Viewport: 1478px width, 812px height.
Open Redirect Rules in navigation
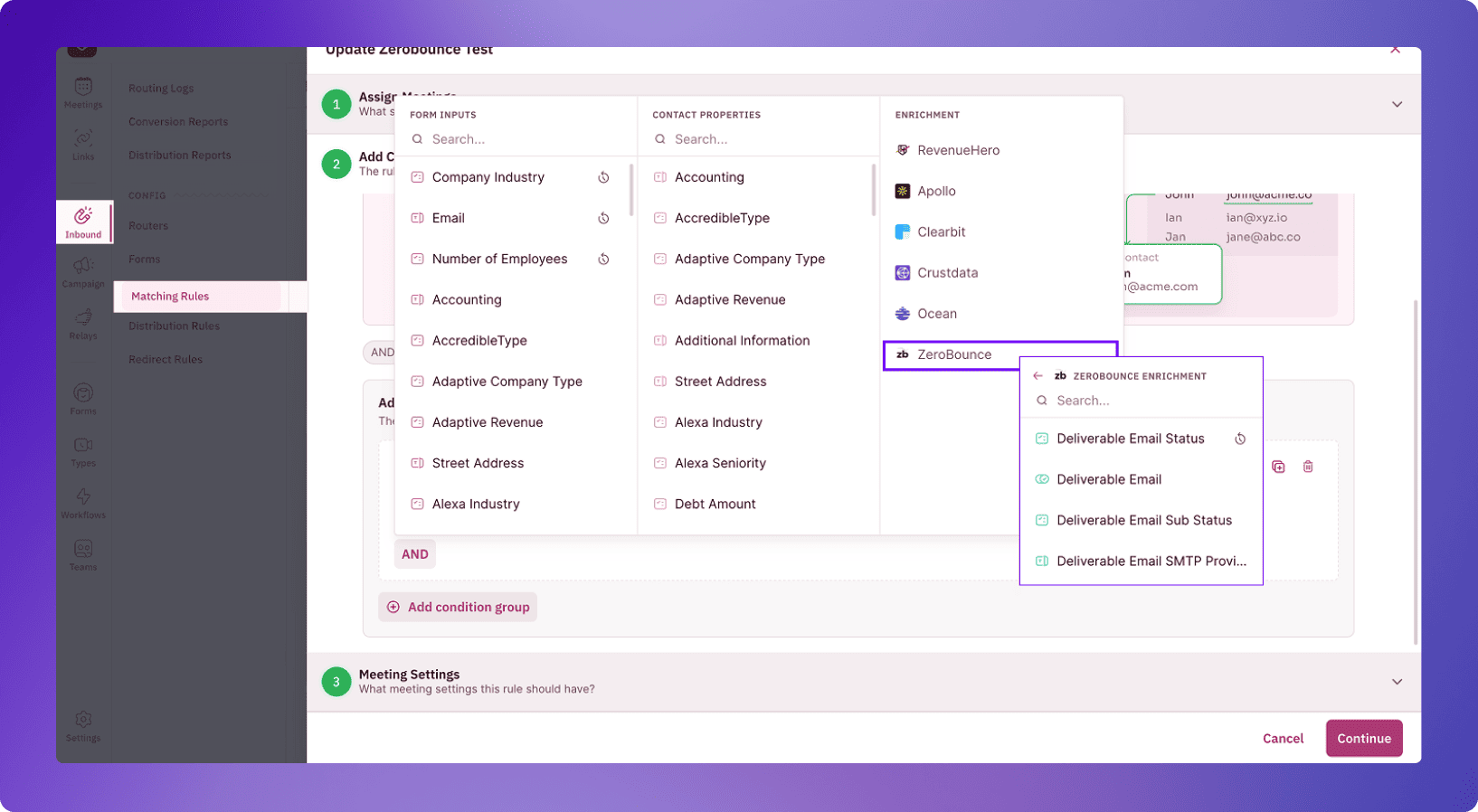pyautogui.click(x=166, y=360)
